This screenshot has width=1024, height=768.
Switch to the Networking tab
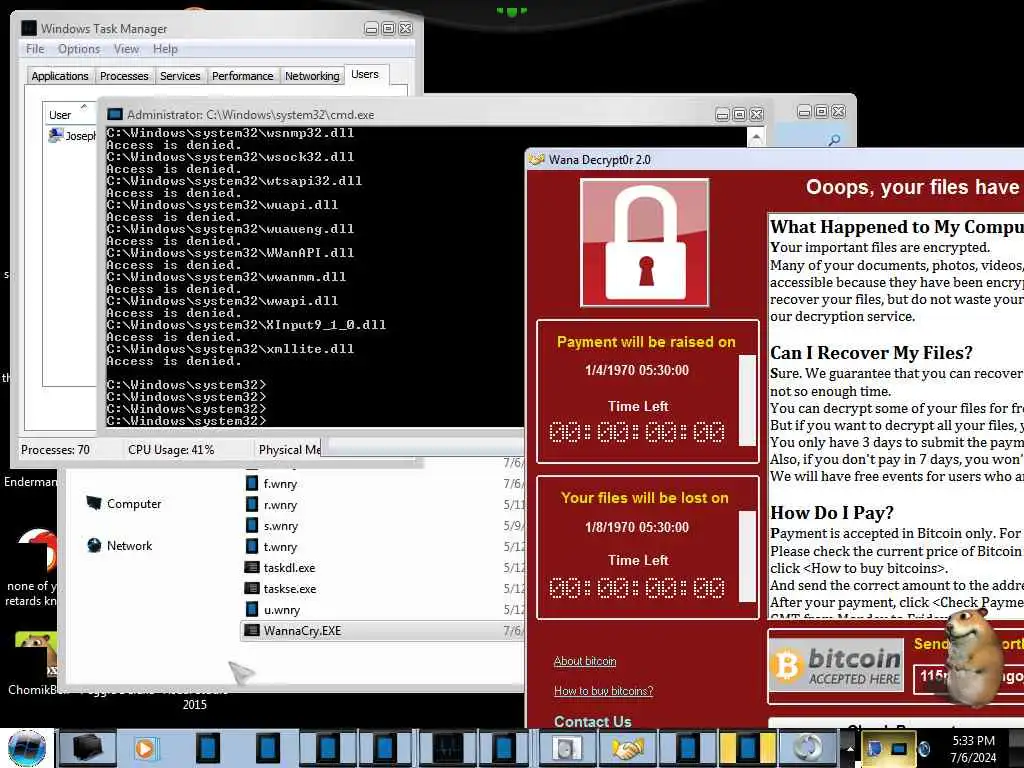[x=312, y=76]
